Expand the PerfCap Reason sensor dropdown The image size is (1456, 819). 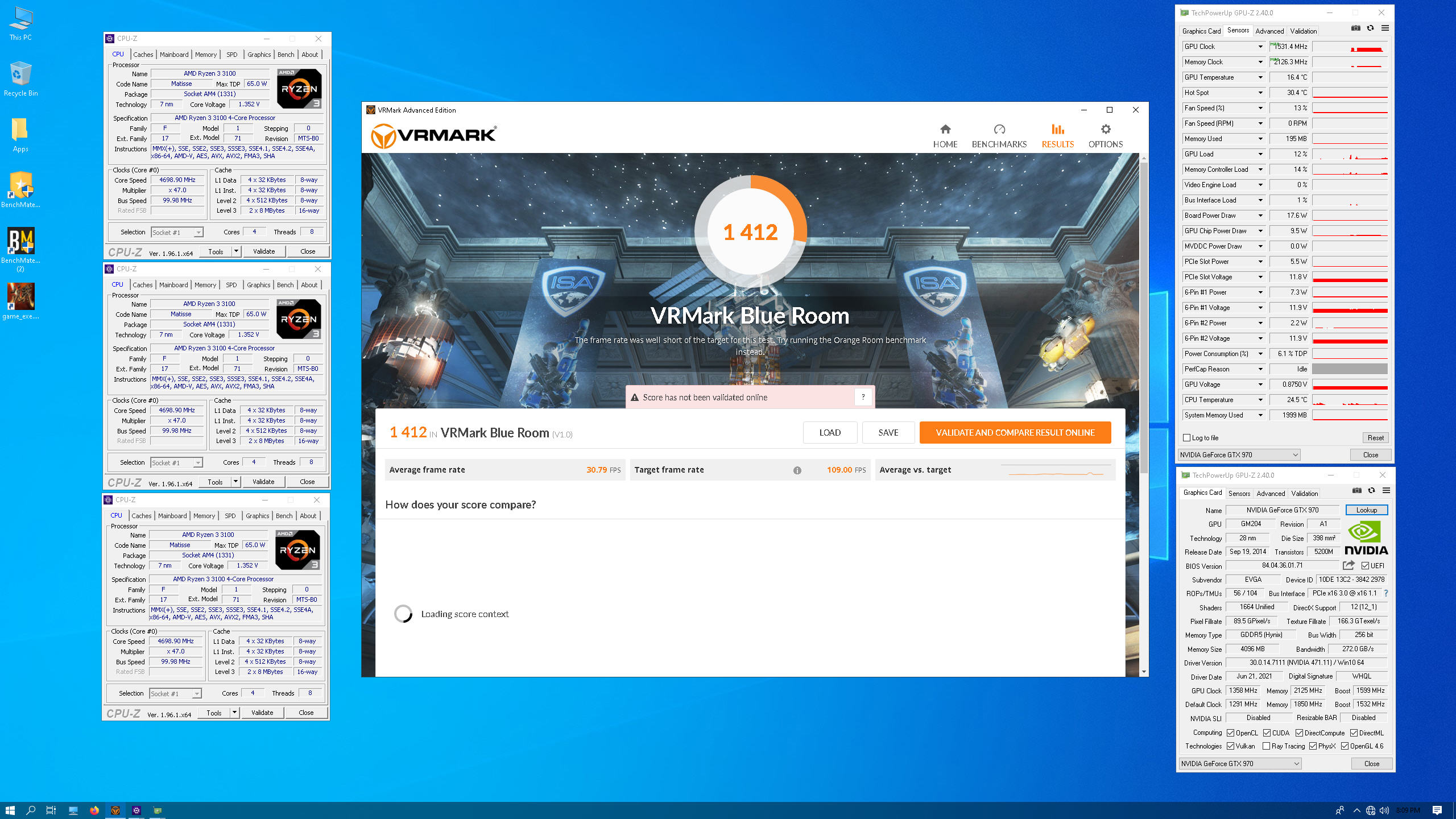(x=1261, y=369)
